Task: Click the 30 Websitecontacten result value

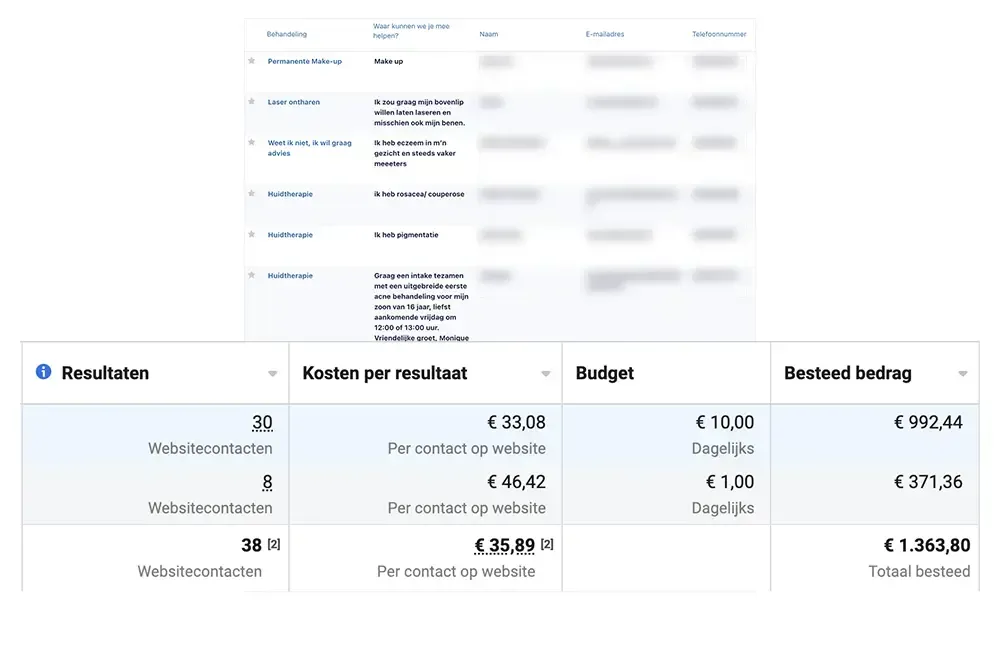Action: pos(261,423)
